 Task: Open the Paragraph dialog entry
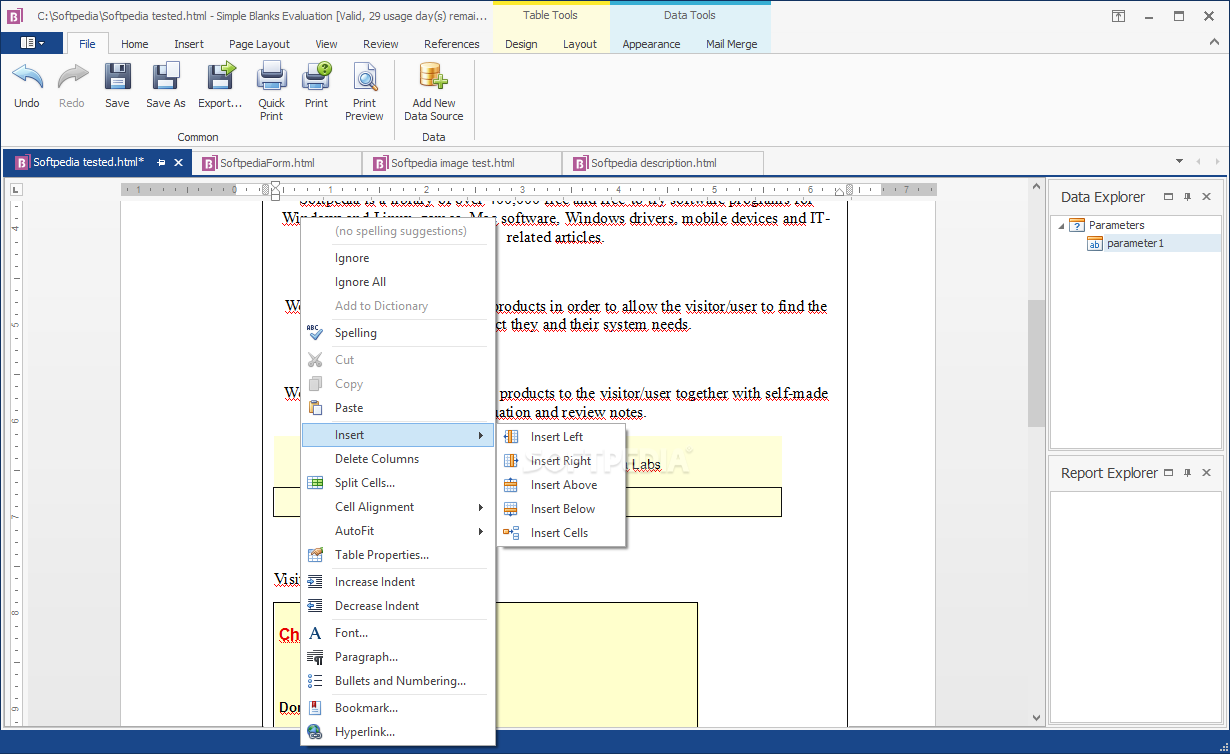[398, 657]
